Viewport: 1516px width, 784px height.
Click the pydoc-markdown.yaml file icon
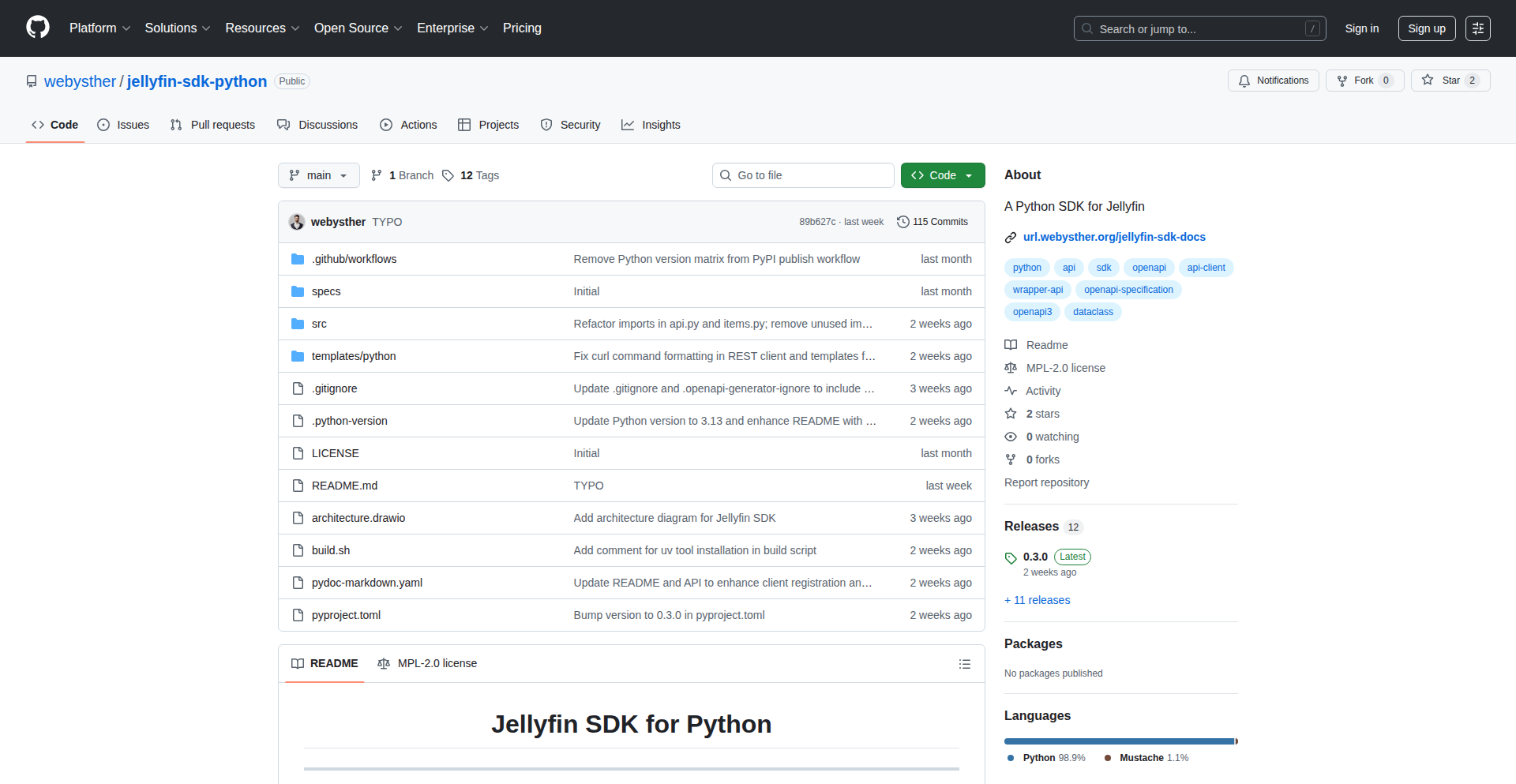298,583
